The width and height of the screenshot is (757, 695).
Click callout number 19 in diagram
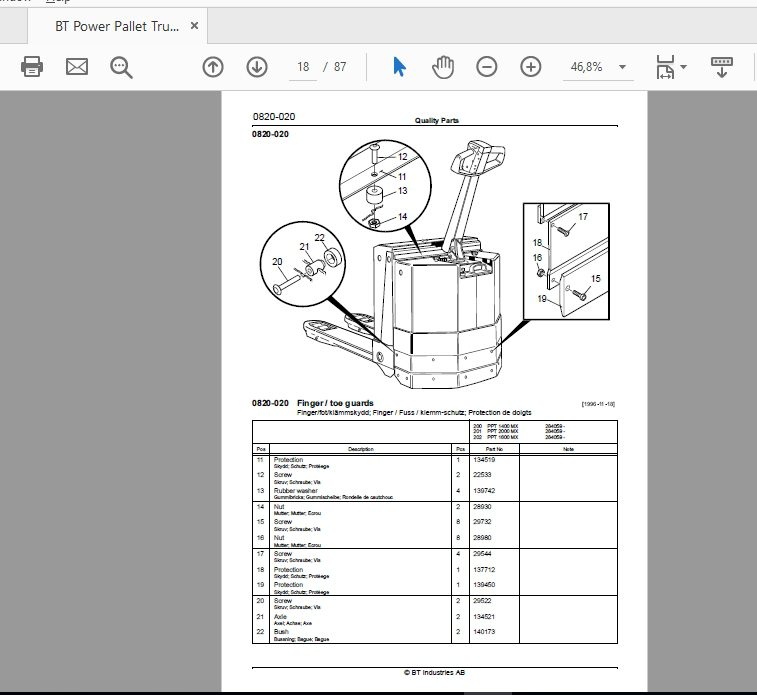[x=542, y=299]
